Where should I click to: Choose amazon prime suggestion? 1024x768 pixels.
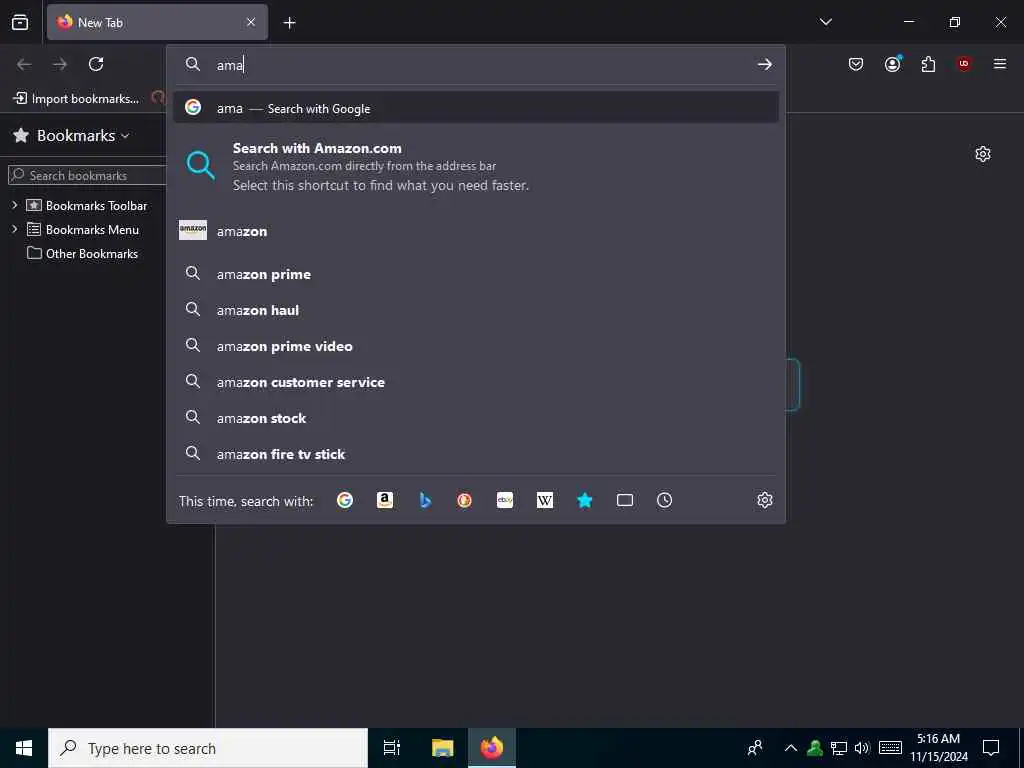pos(475,274)
